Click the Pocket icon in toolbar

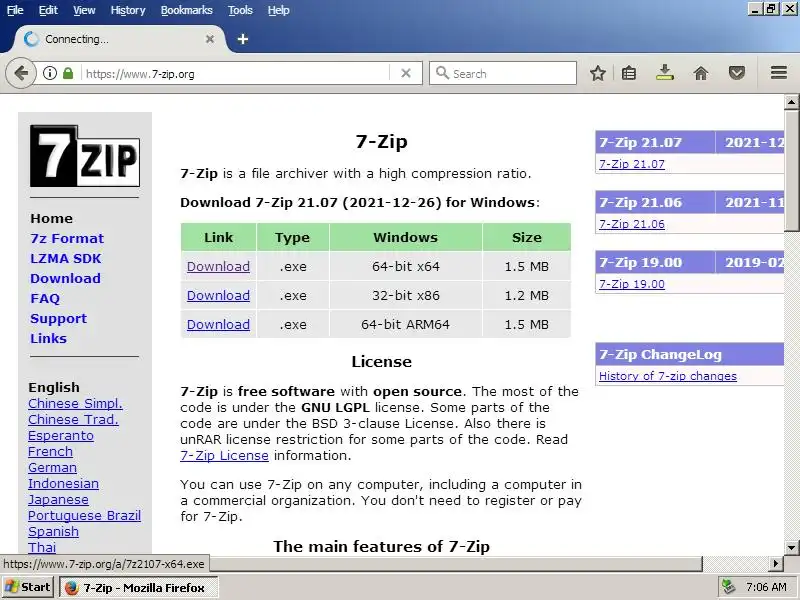(x=736, y=73)
